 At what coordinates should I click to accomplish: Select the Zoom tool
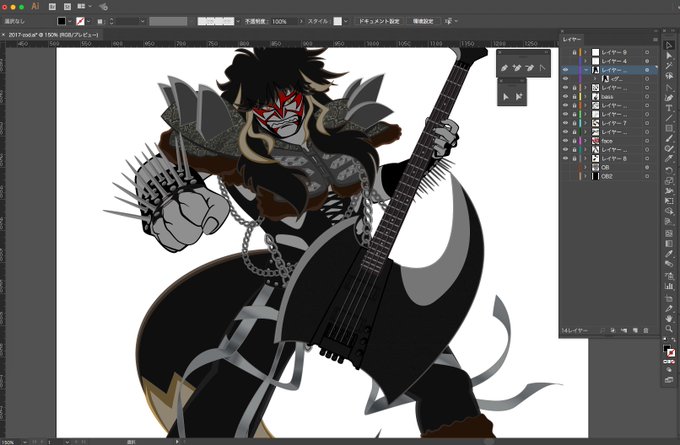point(669,329)
